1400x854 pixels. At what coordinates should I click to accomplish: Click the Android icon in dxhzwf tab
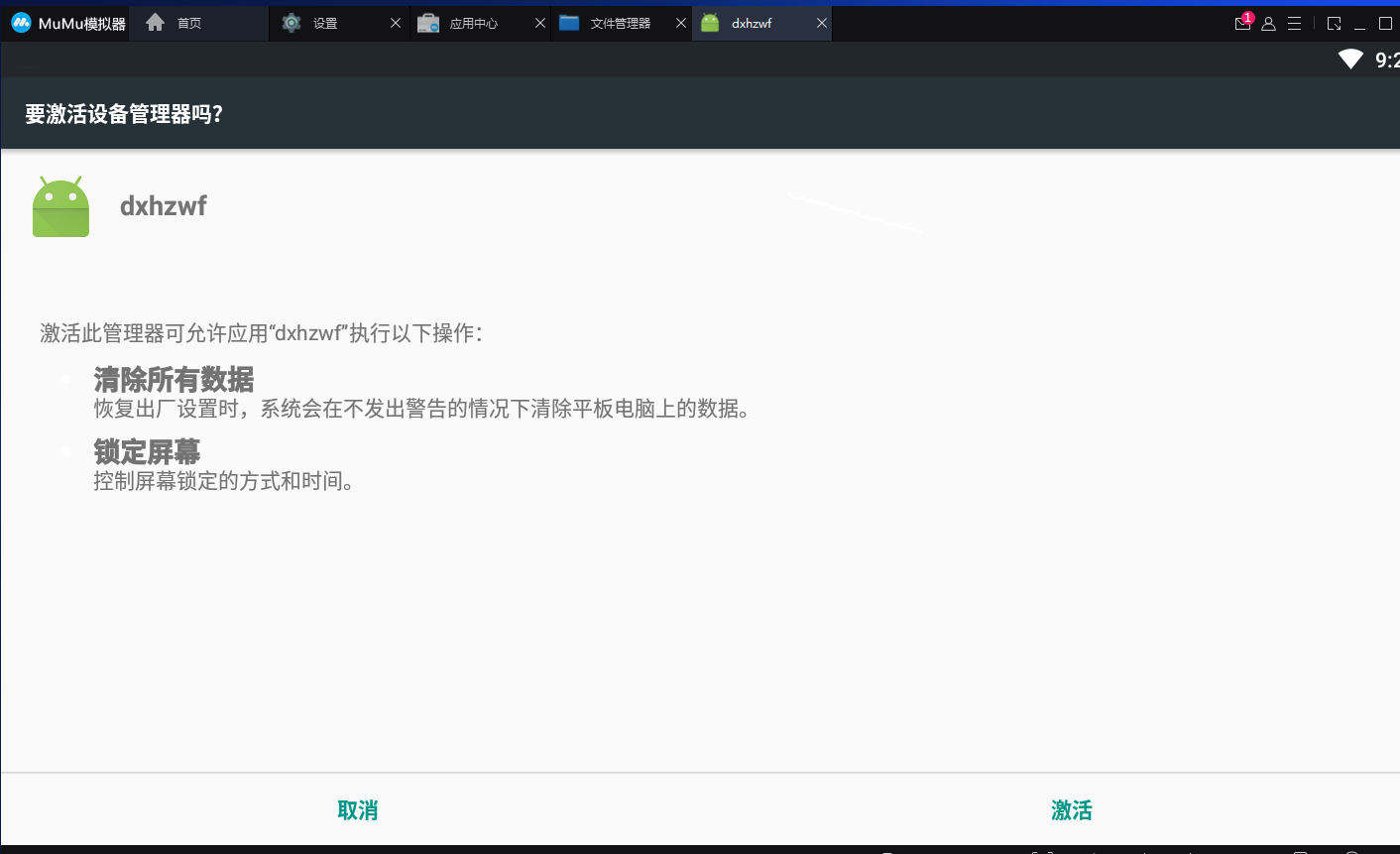710,23
